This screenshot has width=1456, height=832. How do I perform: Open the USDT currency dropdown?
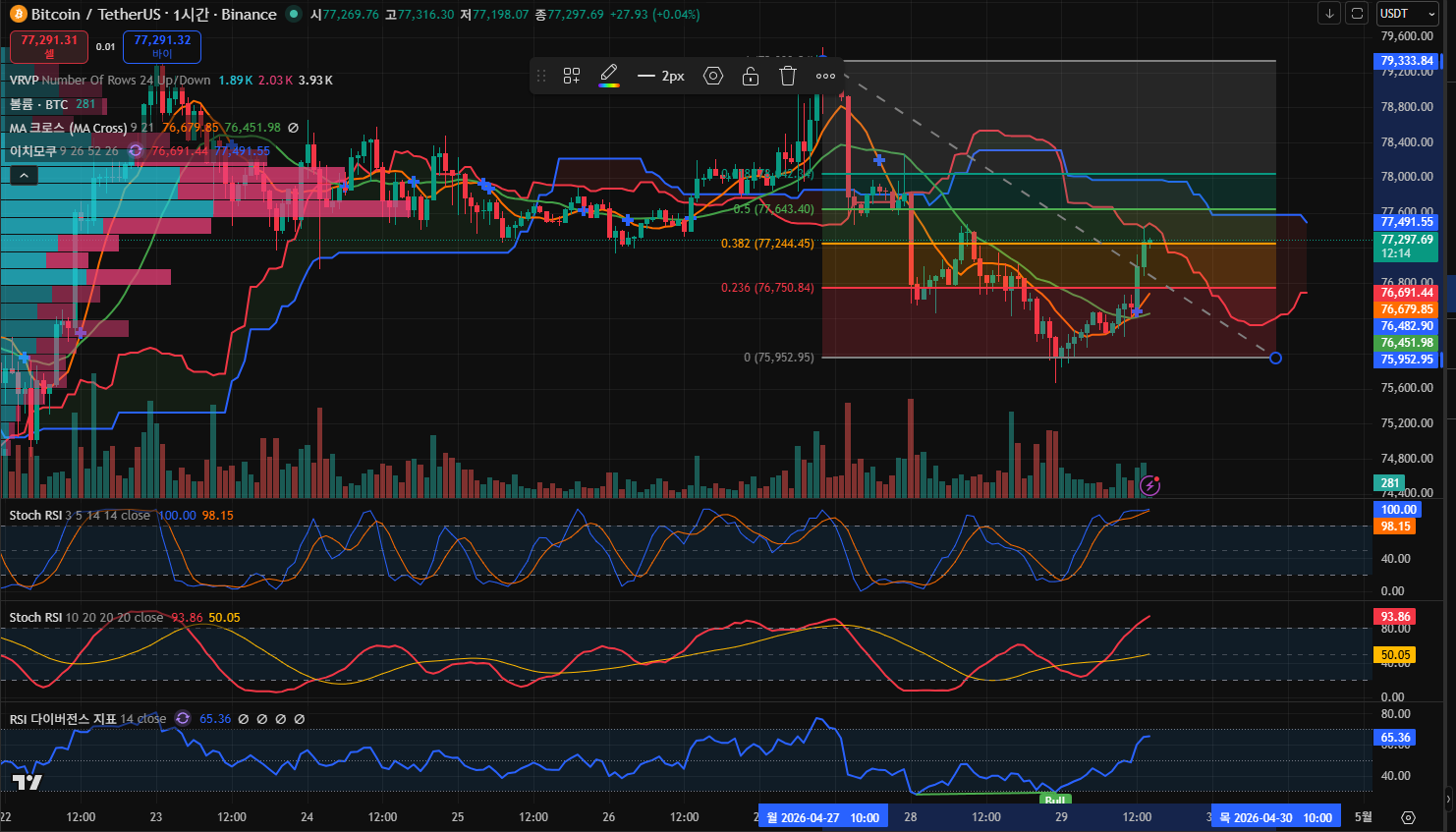1408,14
